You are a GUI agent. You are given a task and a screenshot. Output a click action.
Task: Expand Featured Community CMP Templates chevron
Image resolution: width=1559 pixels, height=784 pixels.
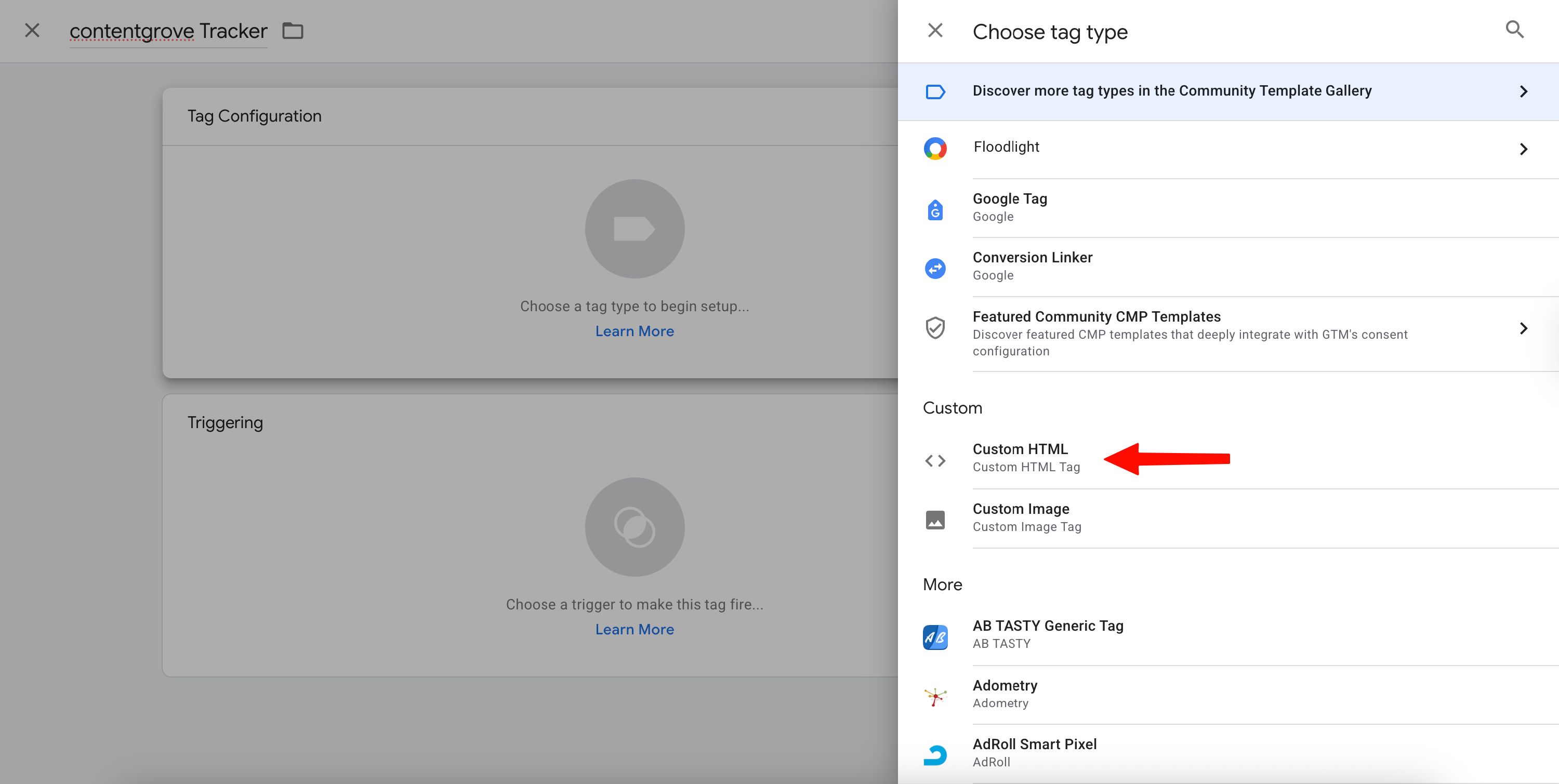[x=1523, y=328]
